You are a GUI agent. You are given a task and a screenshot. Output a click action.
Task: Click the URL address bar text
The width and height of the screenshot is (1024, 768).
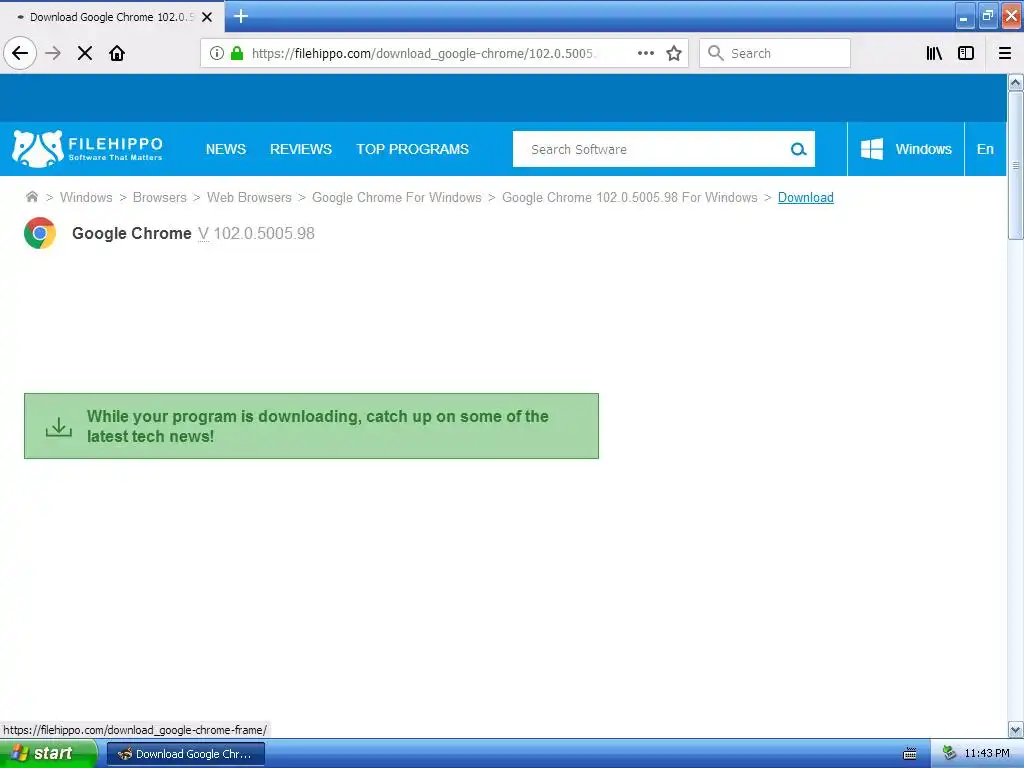423,53
